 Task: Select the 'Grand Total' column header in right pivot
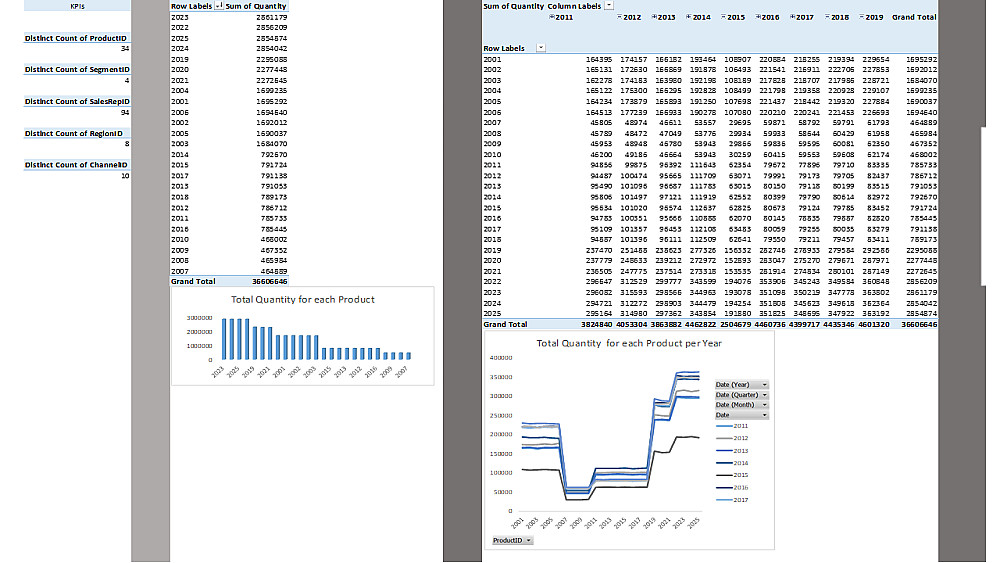tap(914, 17)
